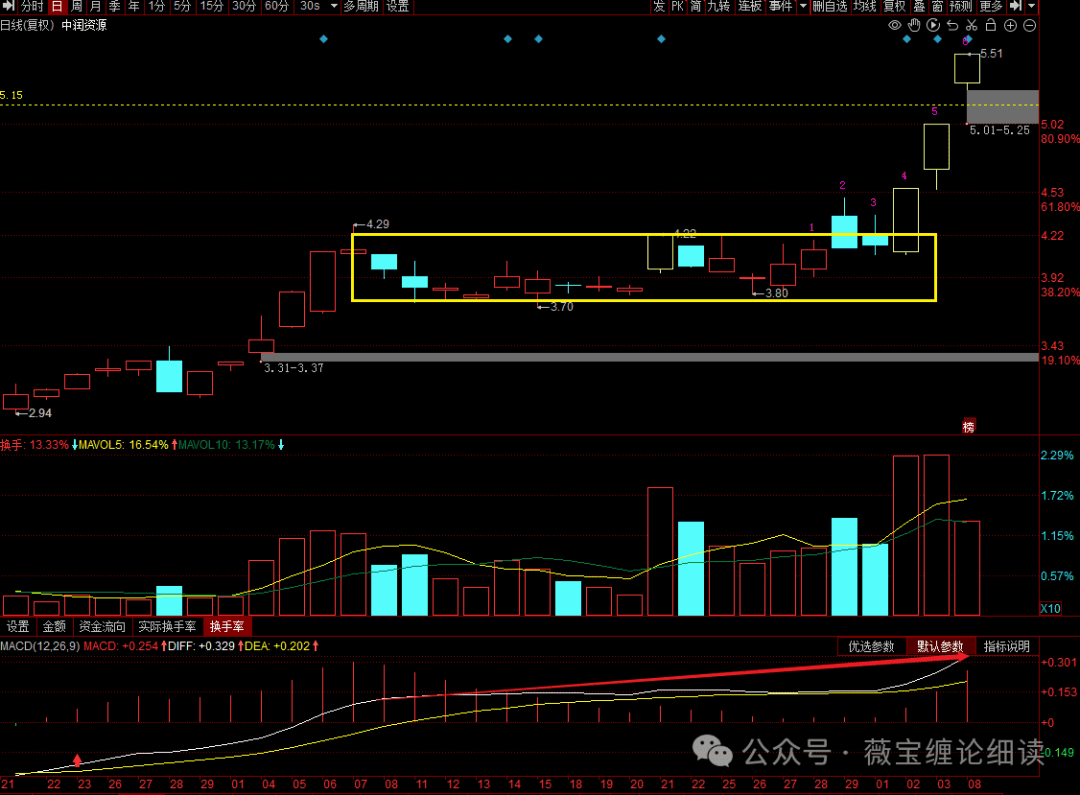Switch to the 5分 minute chart
Screen dimensions: 1080x795
coord(182,6)
